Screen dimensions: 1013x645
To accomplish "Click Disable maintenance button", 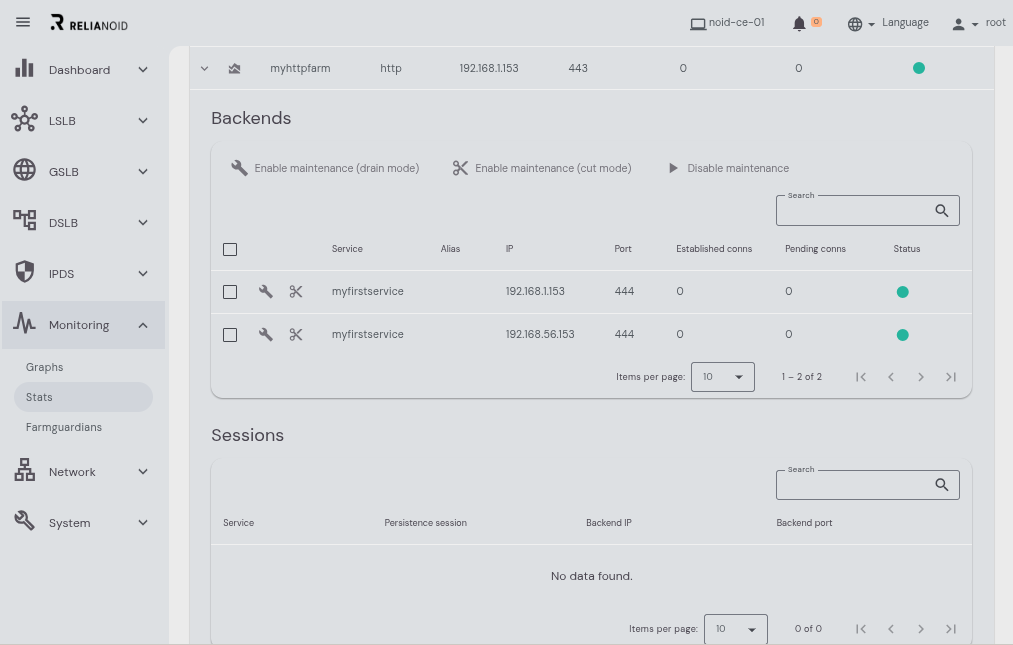I will point(728,168).
